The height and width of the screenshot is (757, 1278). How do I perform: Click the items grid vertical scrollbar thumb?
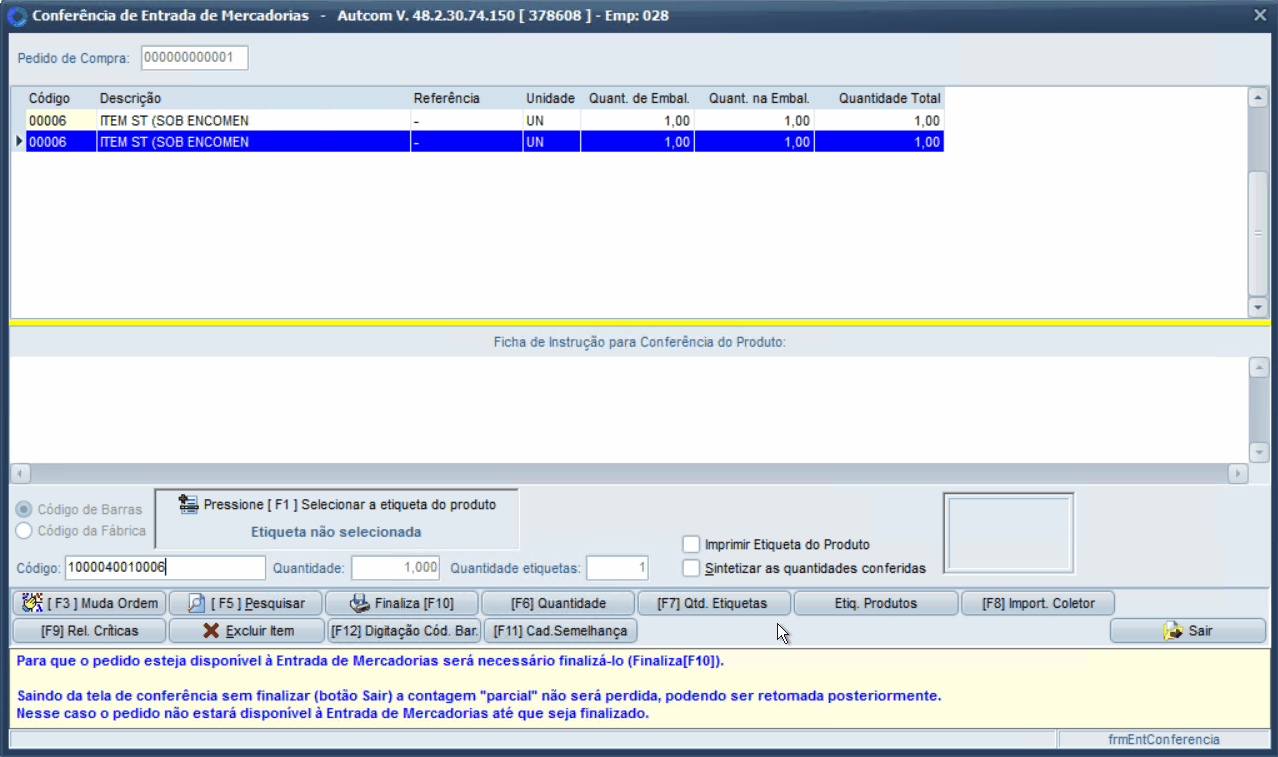click(1258, 233)
